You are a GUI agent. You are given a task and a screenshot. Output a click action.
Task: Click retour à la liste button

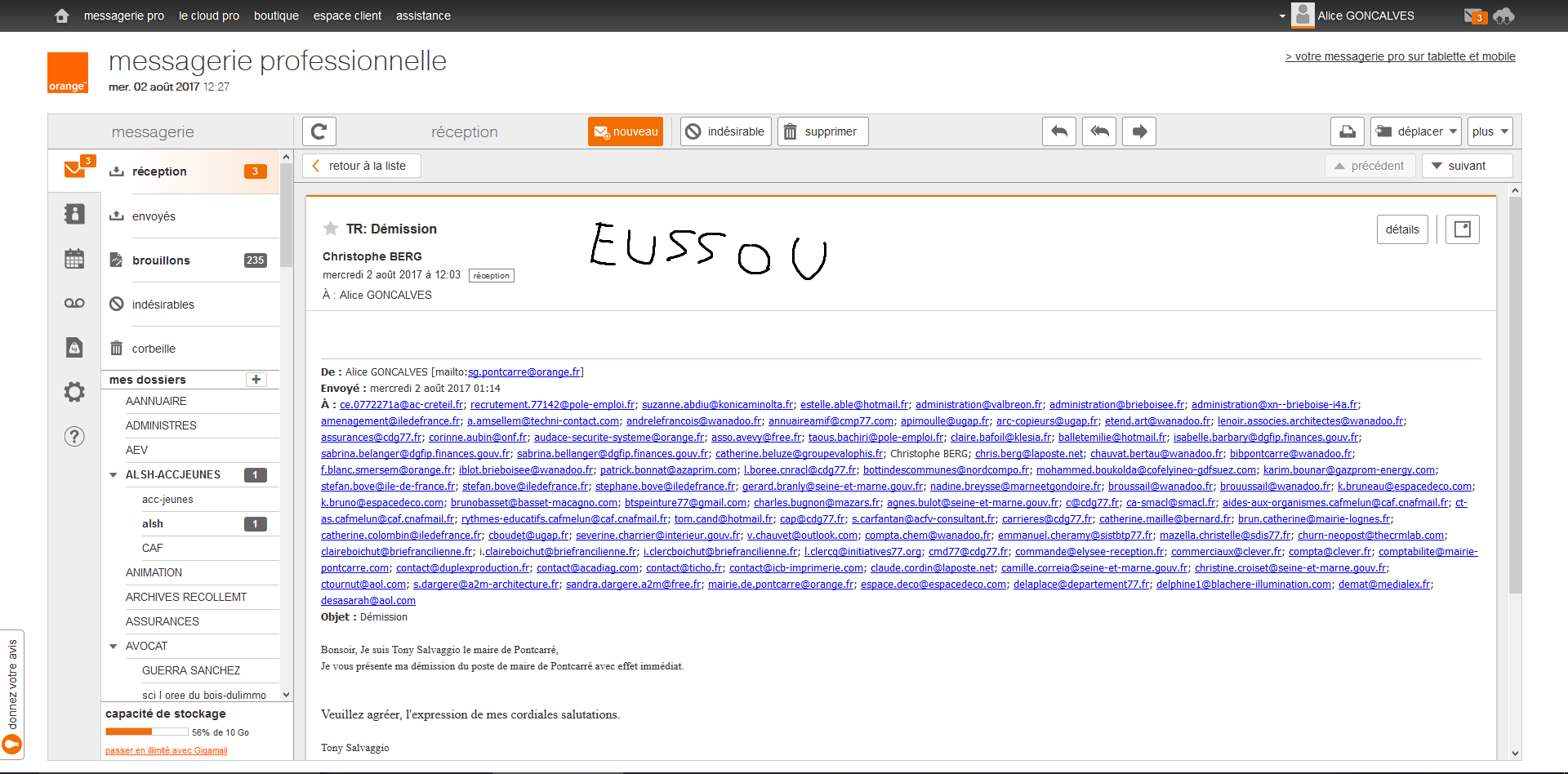coord(361,166)
